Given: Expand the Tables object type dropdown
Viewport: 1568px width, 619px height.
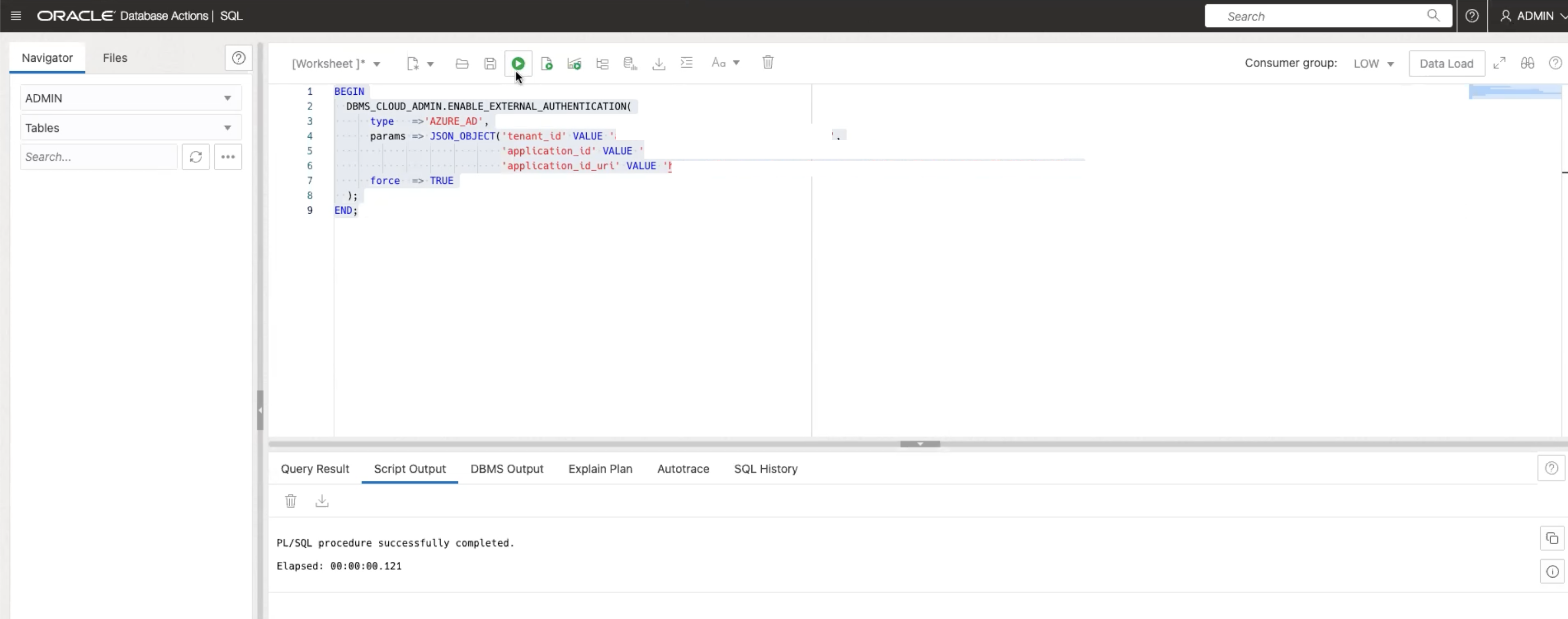Looking at the screenshot, I should coord(227,128).
